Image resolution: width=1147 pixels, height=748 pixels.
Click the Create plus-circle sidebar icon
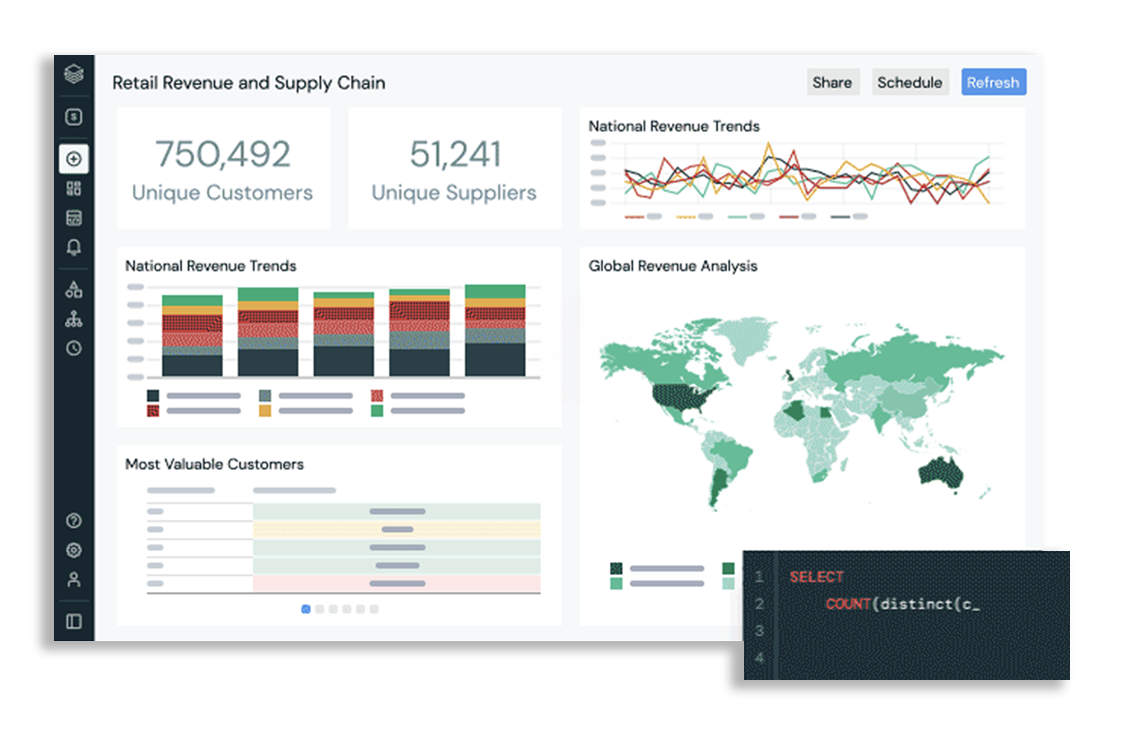coord(74,159)
